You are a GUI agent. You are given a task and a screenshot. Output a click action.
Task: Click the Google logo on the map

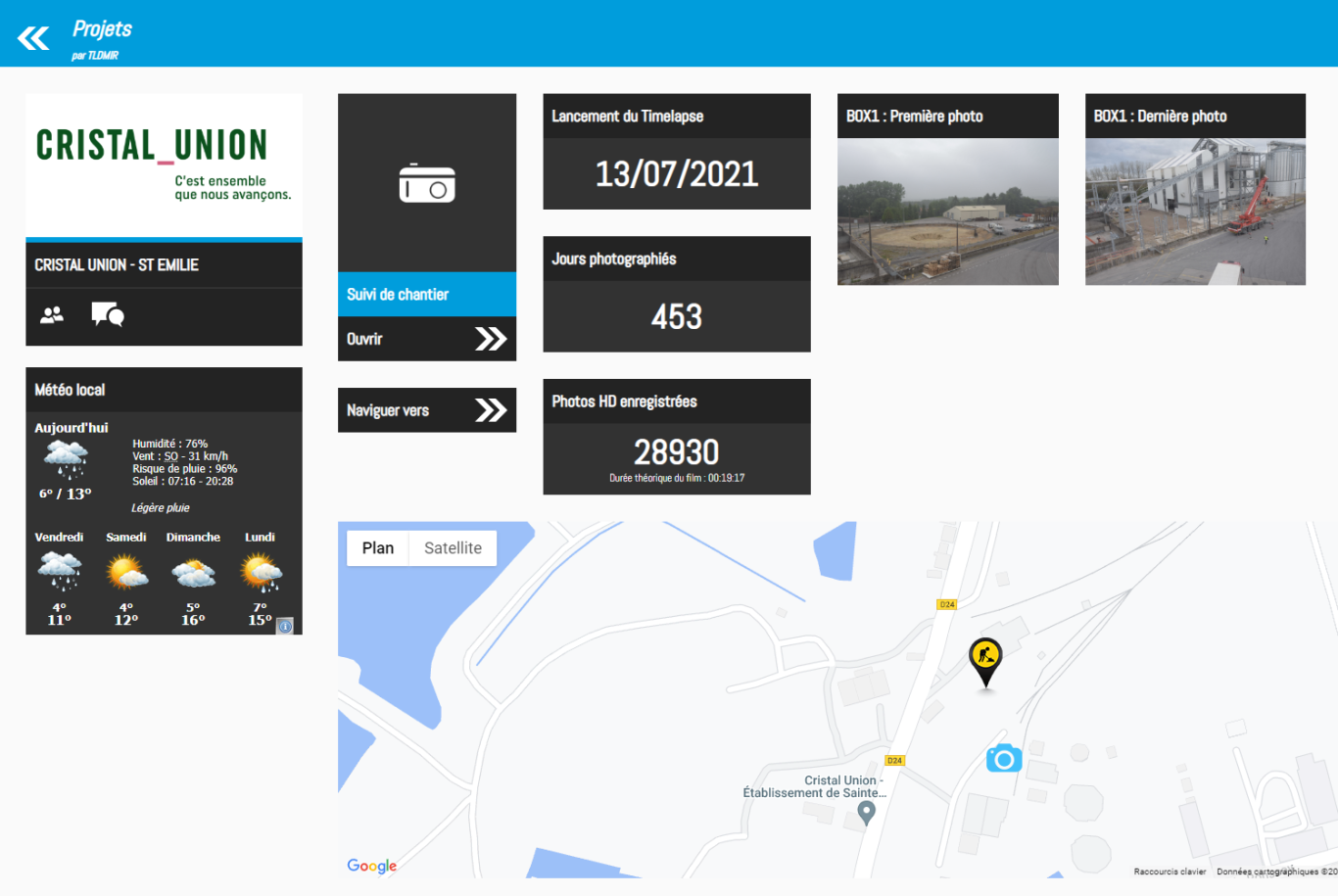pos(372,866)
